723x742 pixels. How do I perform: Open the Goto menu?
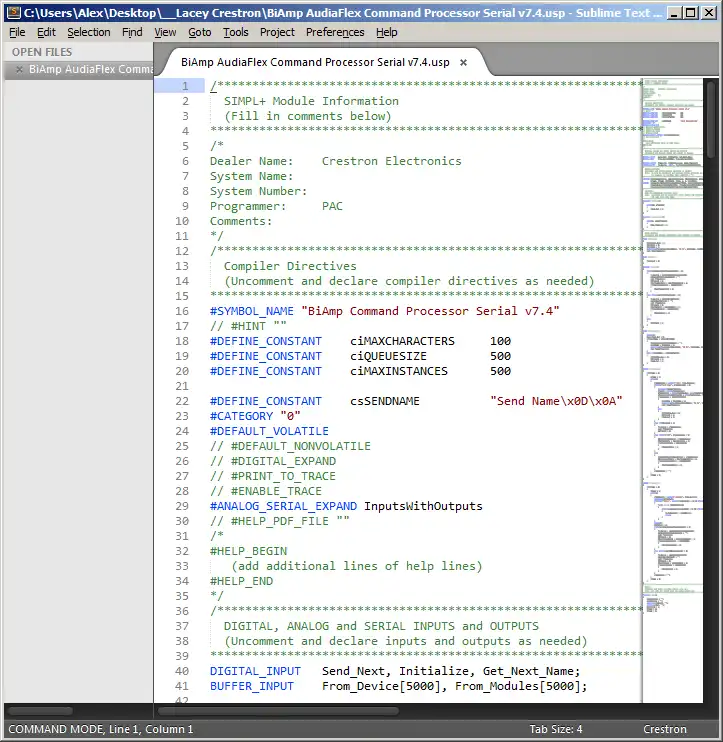point(200,32)
